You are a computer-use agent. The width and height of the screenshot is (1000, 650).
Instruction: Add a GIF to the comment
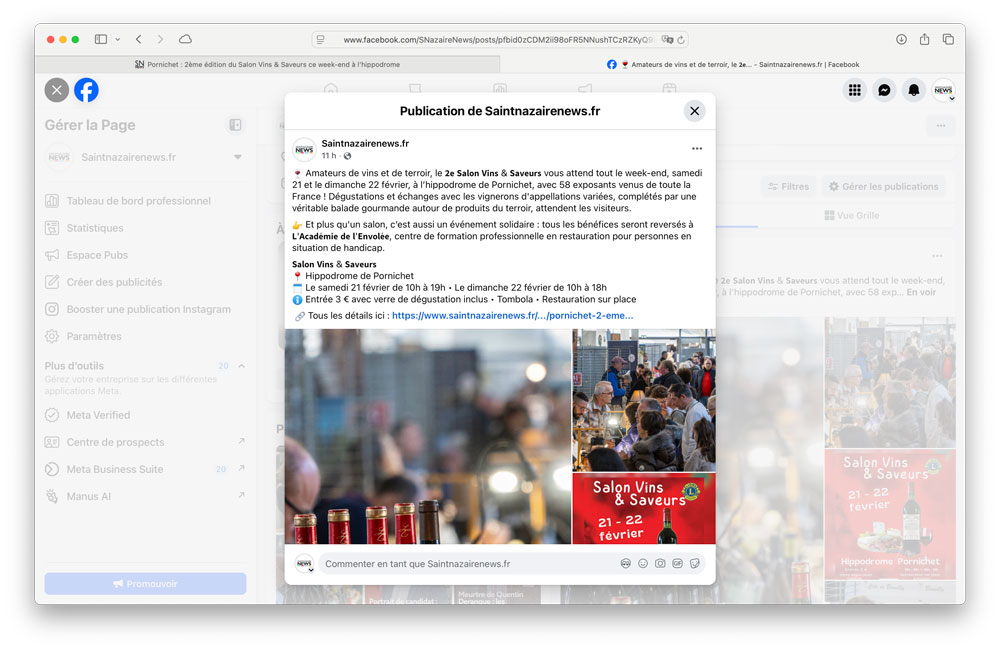pyautogui.click(x=677, y=564)
